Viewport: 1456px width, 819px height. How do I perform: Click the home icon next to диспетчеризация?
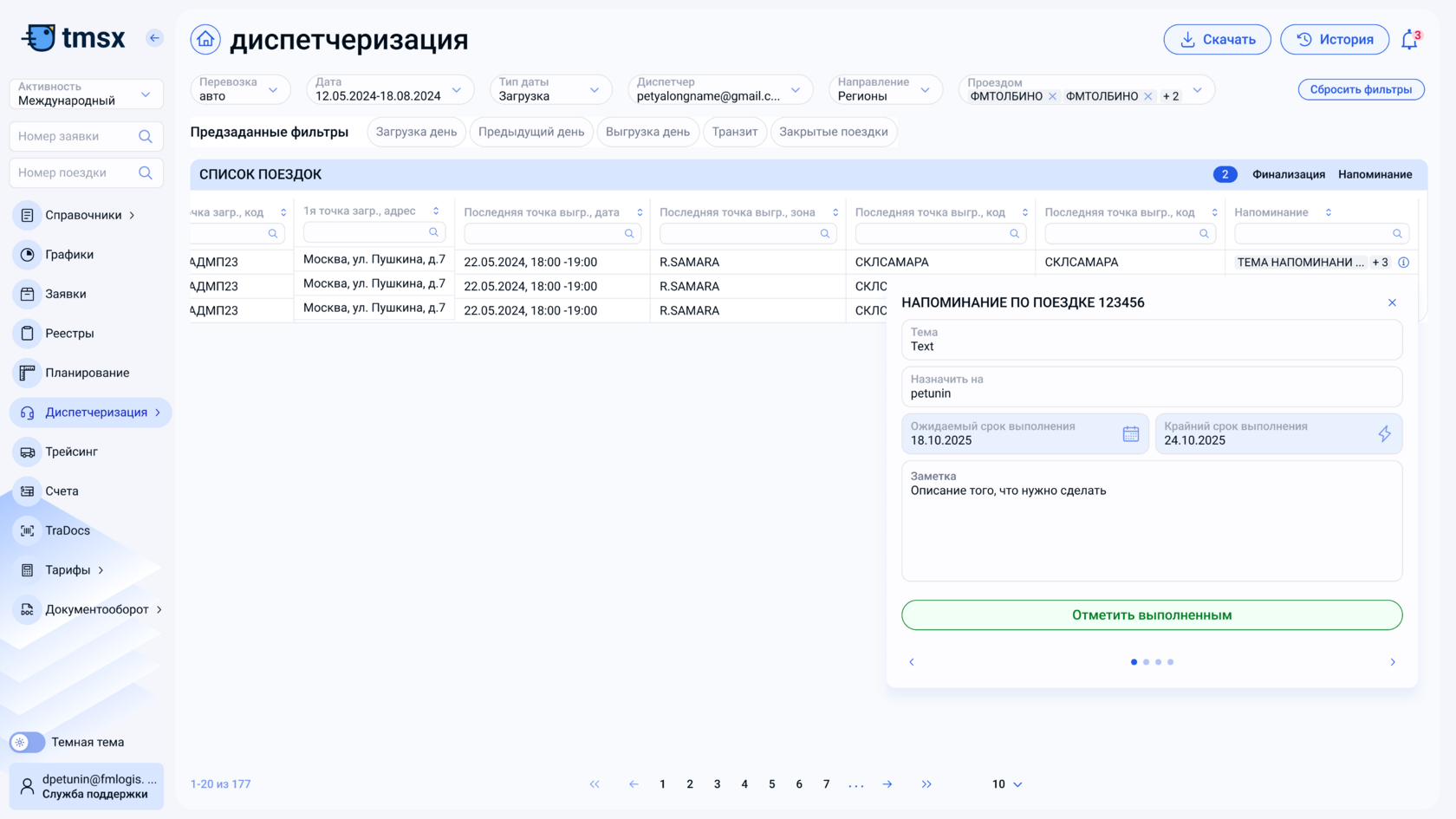coord(205,39)
